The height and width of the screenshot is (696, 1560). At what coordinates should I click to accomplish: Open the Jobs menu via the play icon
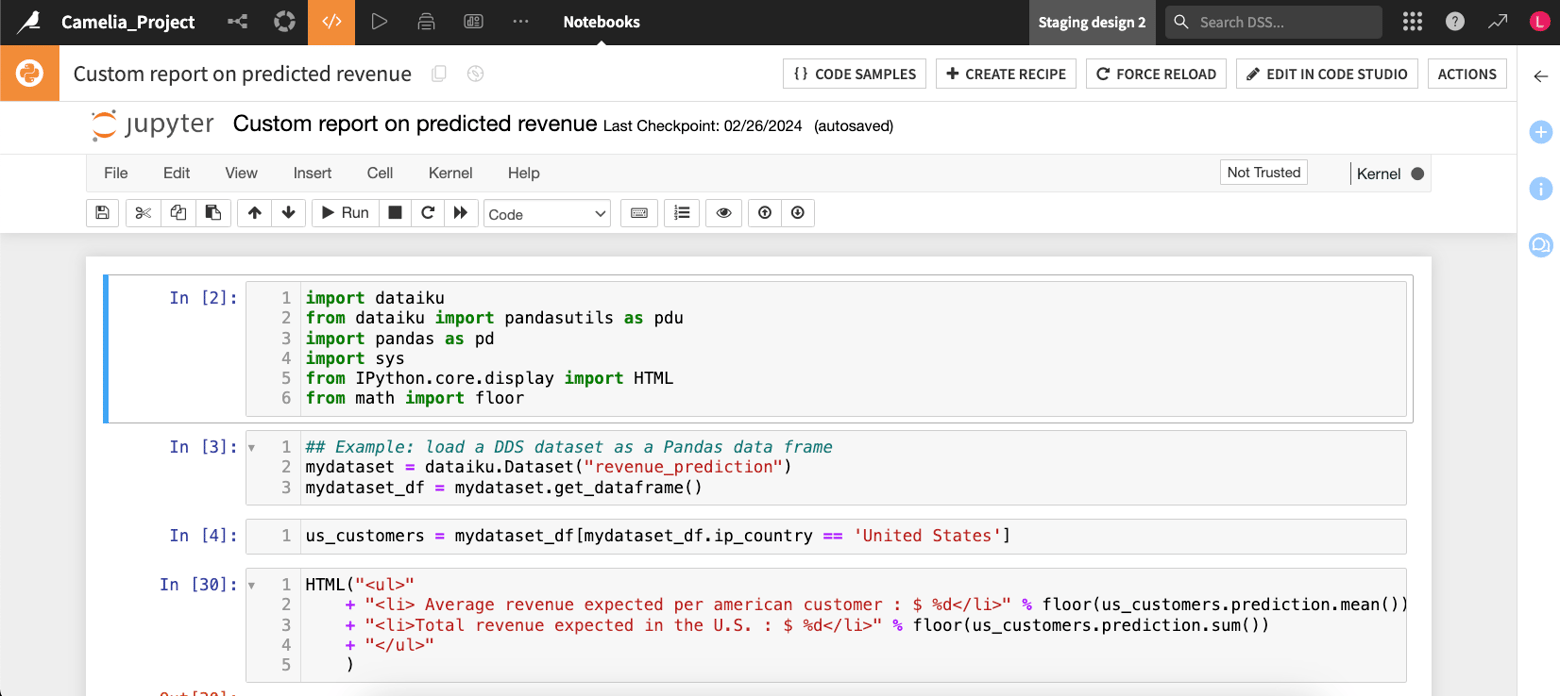[380, 22]
